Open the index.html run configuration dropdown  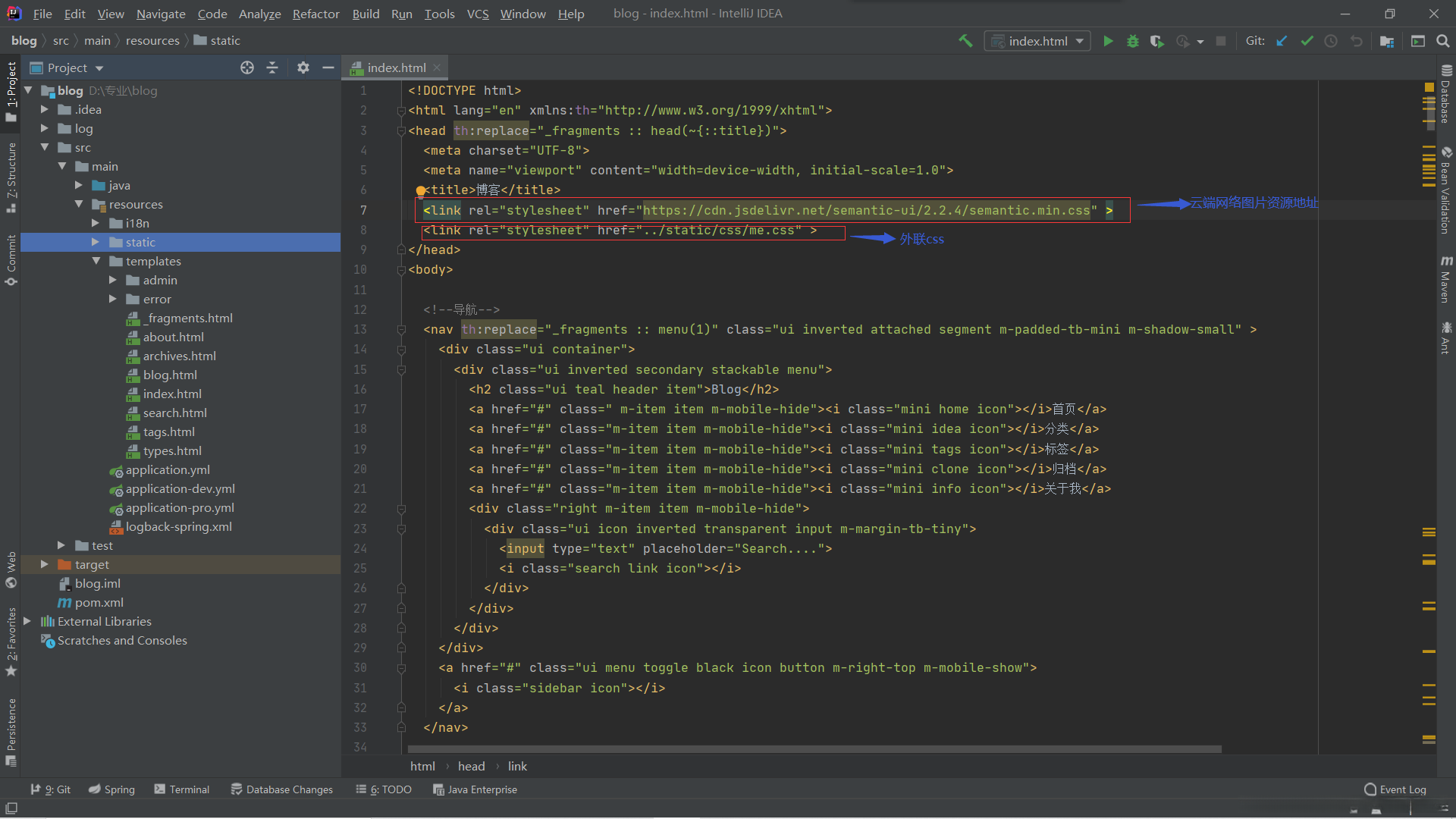[x=1037, y=41]
